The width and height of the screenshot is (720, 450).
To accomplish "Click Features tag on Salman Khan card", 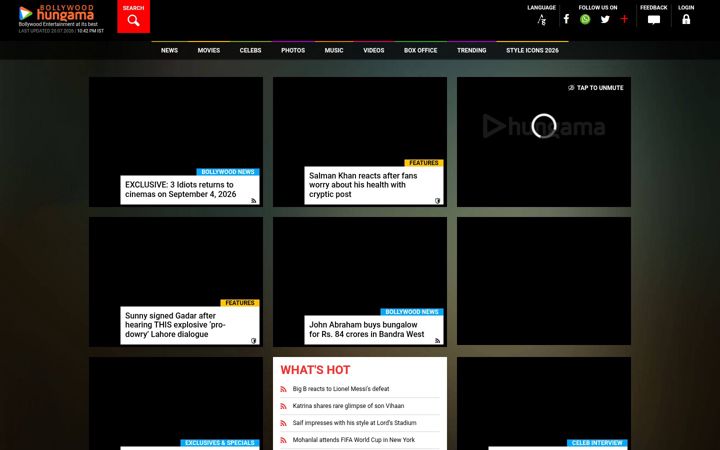I will coord(424,163).
